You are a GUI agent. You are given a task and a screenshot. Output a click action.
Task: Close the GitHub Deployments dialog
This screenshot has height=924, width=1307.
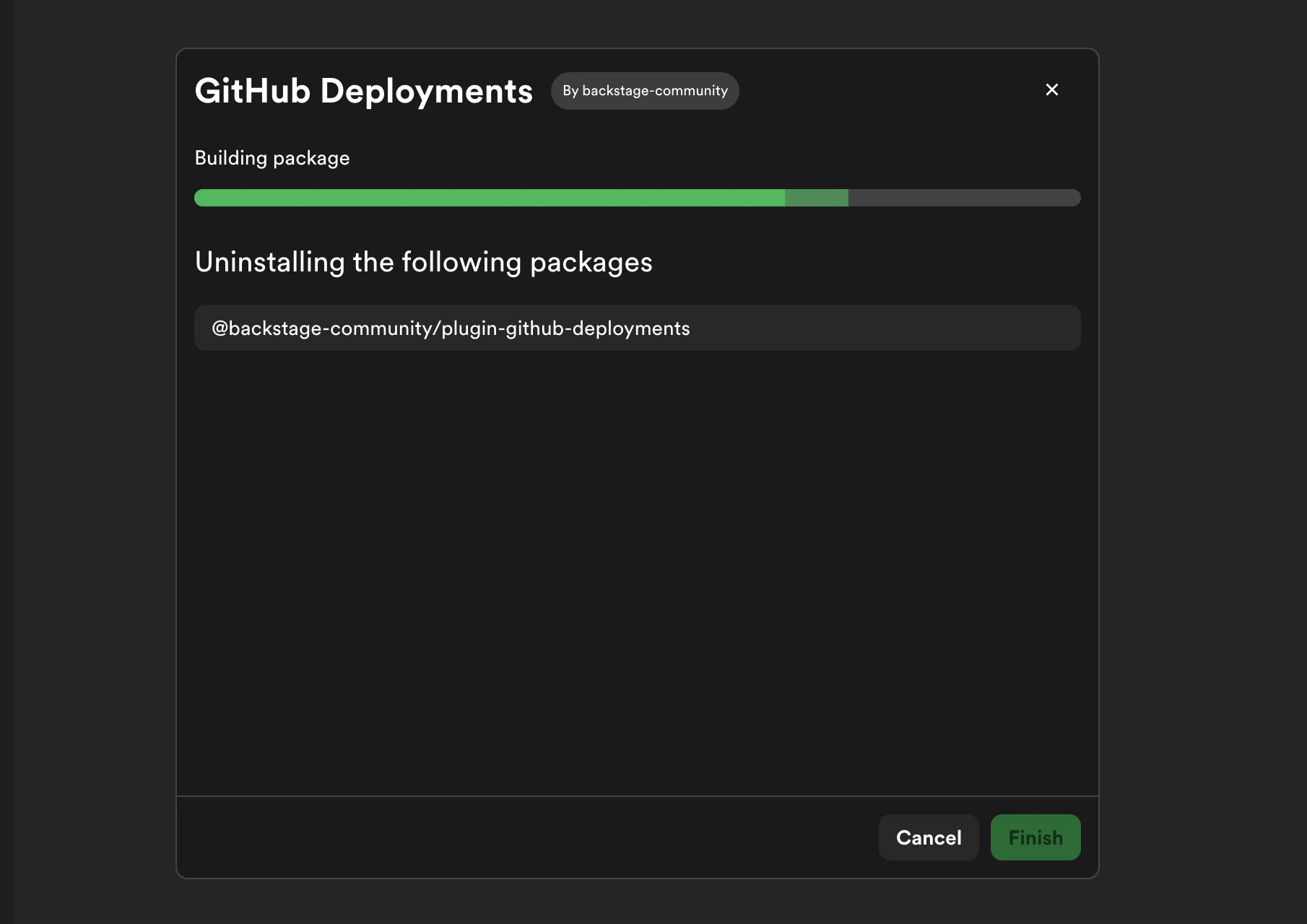tap(1051, 90)
